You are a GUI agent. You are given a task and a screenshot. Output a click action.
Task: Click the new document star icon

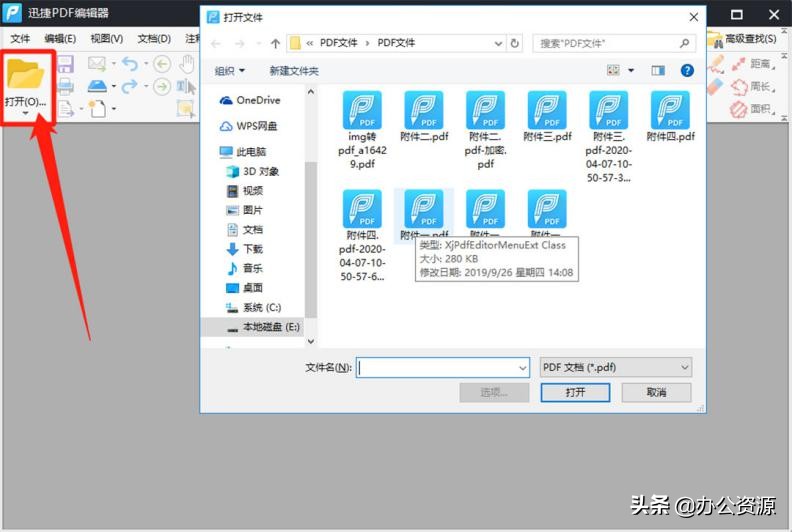click(97, 108)
